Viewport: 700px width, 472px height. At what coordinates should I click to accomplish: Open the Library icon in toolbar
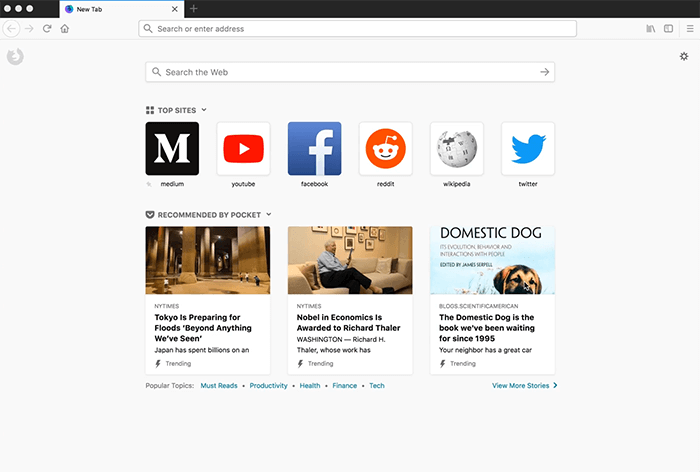pos(650,29)
